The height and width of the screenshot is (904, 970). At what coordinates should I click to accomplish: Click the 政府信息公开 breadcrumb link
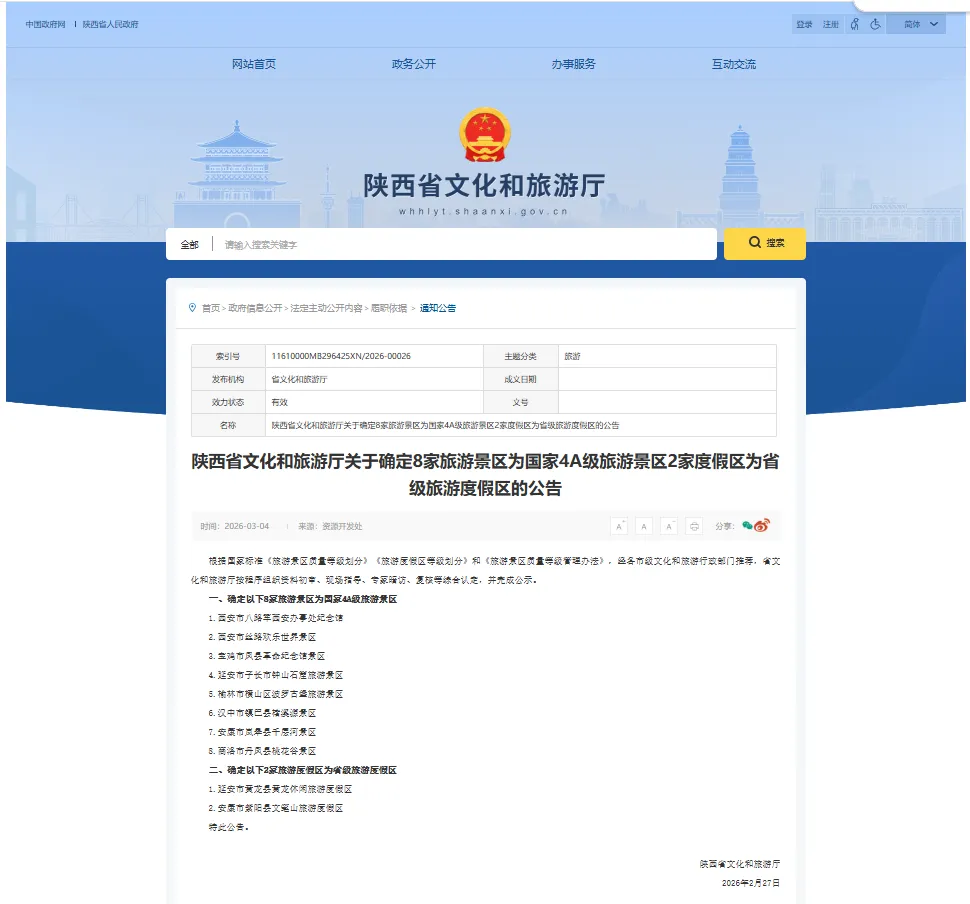pyautogui.click(x=255, y=308)
